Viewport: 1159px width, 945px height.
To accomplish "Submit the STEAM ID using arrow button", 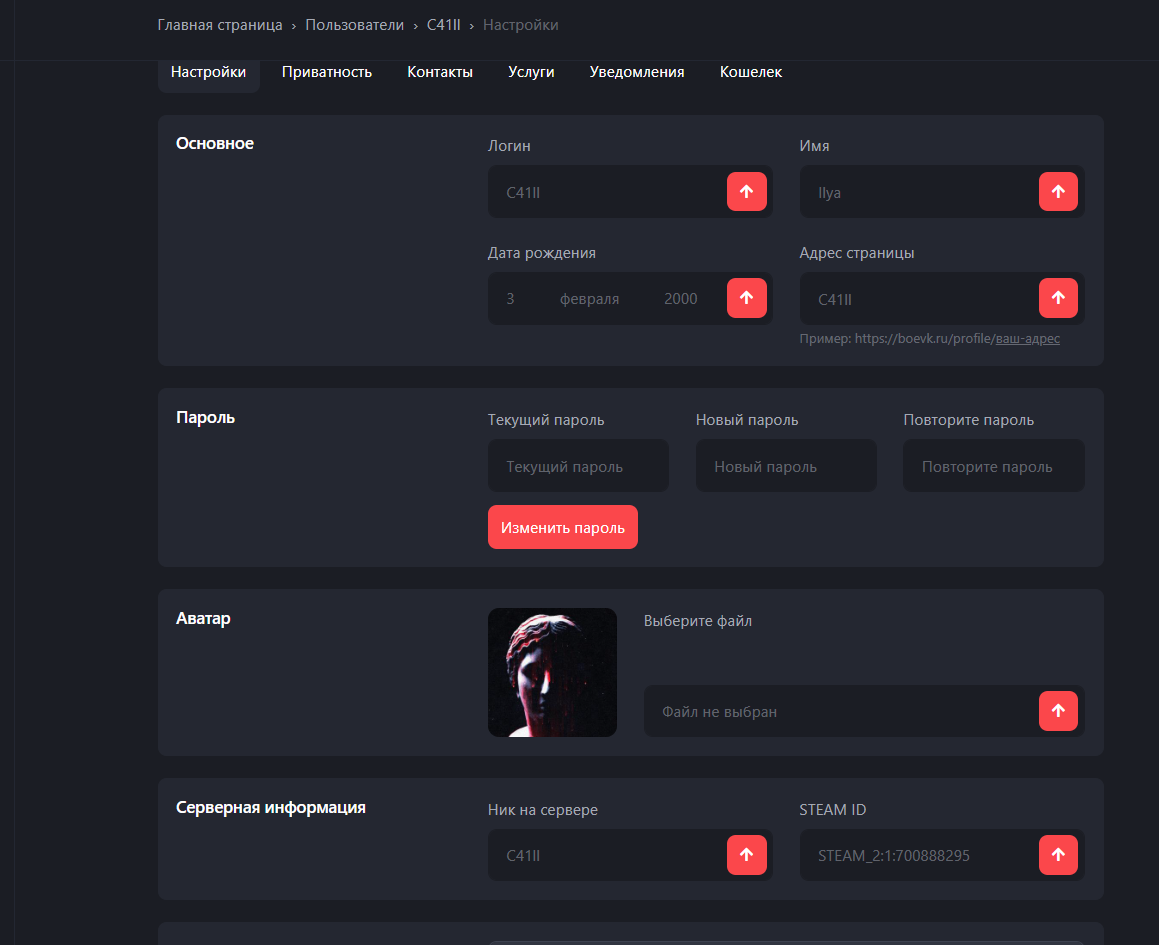I will click(x=1058, y=855).
